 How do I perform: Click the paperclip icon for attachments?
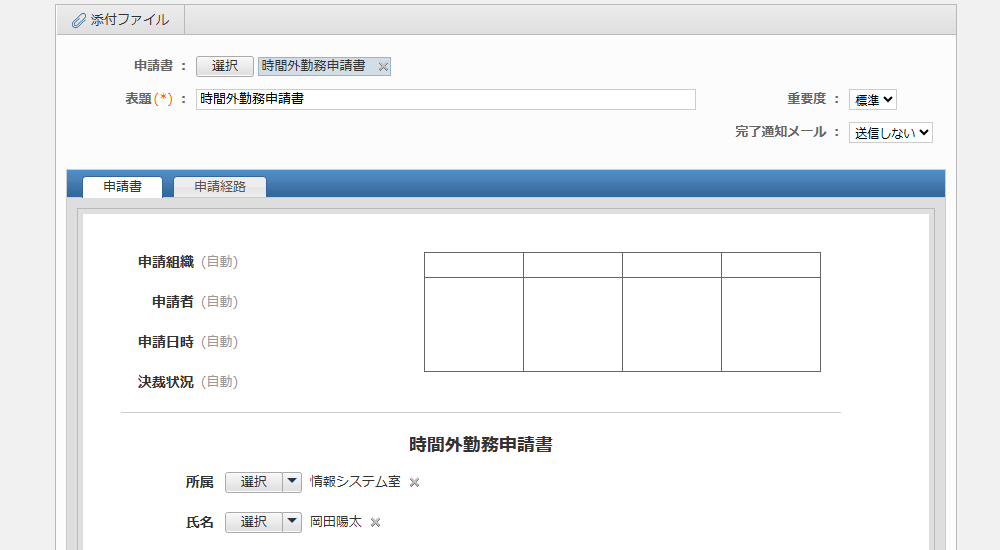[x=79, y=20]
